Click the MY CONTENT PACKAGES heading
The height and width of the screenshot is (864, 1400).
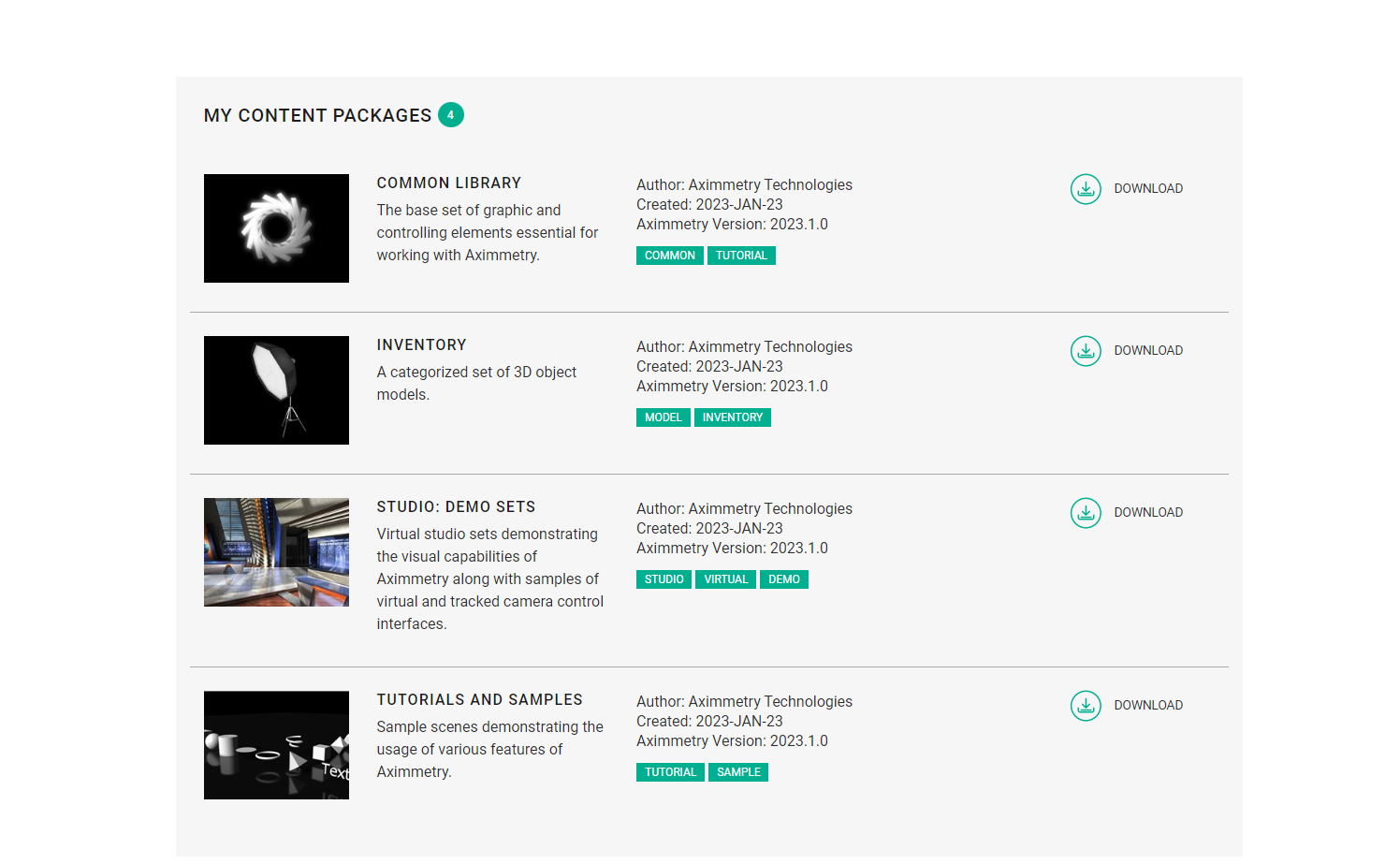[318, 115]
